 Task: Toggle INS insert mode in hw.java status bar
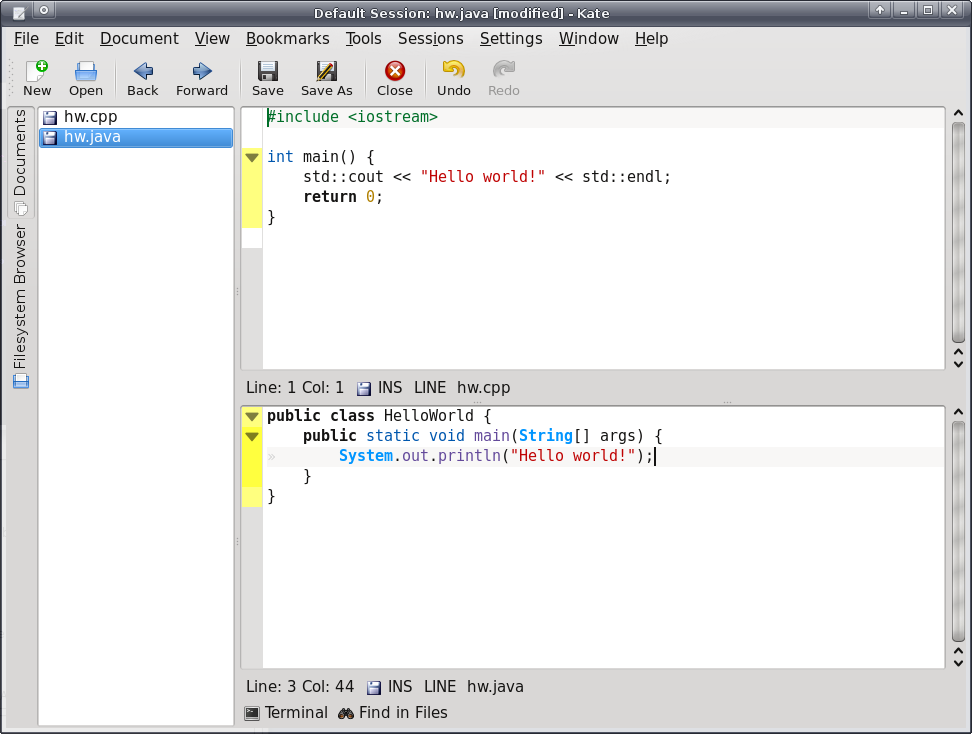click(400, 687)
